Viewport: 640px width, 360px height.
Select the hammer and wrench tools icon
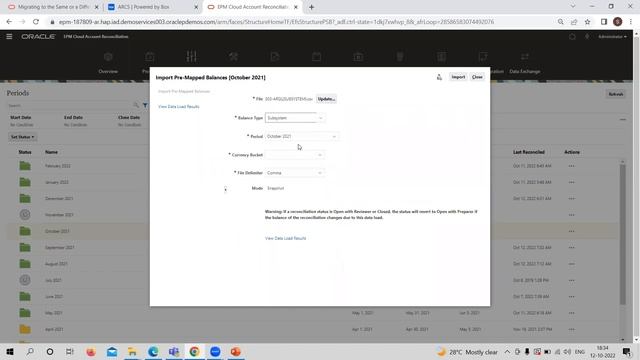coord(233,57)
